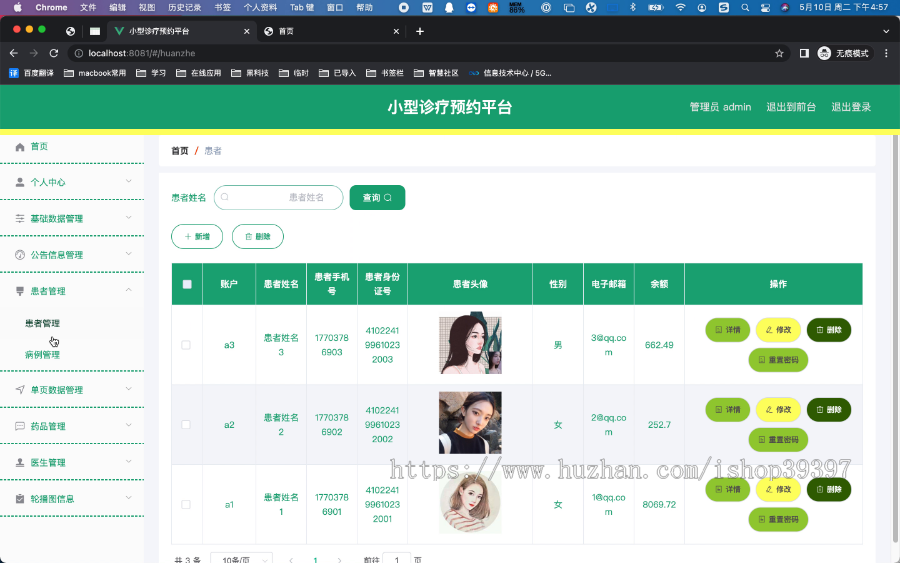Click the 删除 batch delete button above table
900x563 pixels.
pyautogui.click(x=258, y=236)
